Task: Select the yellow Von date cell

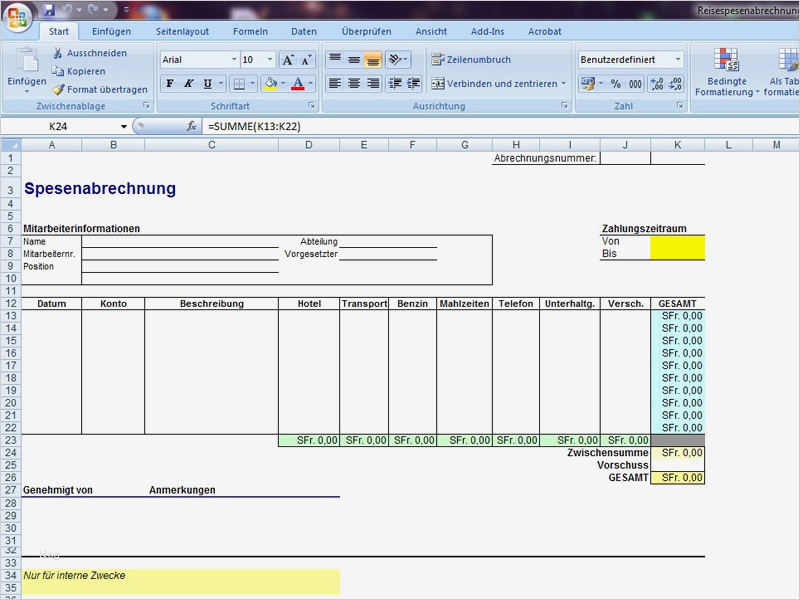Action: point(678,241)
